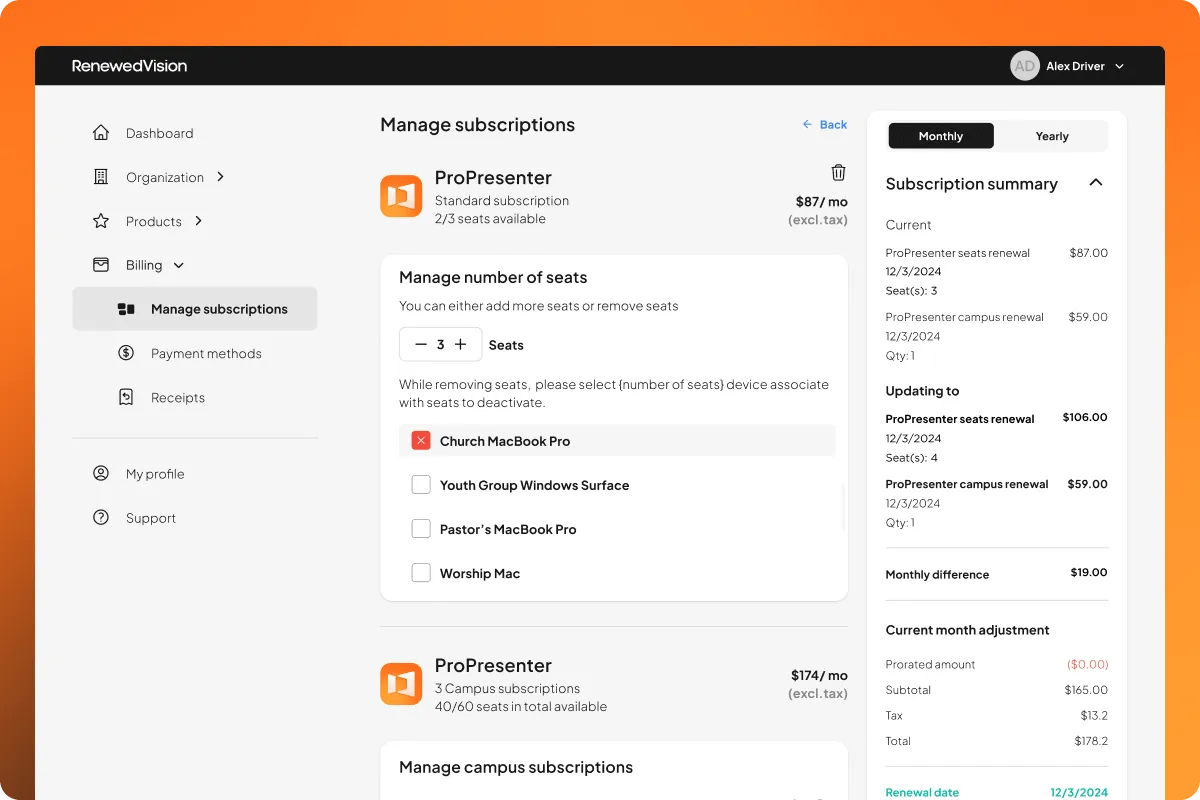Click the Organization building icon
The width and height of the screenshot is (1200, 800).
[x=100, y=176]
